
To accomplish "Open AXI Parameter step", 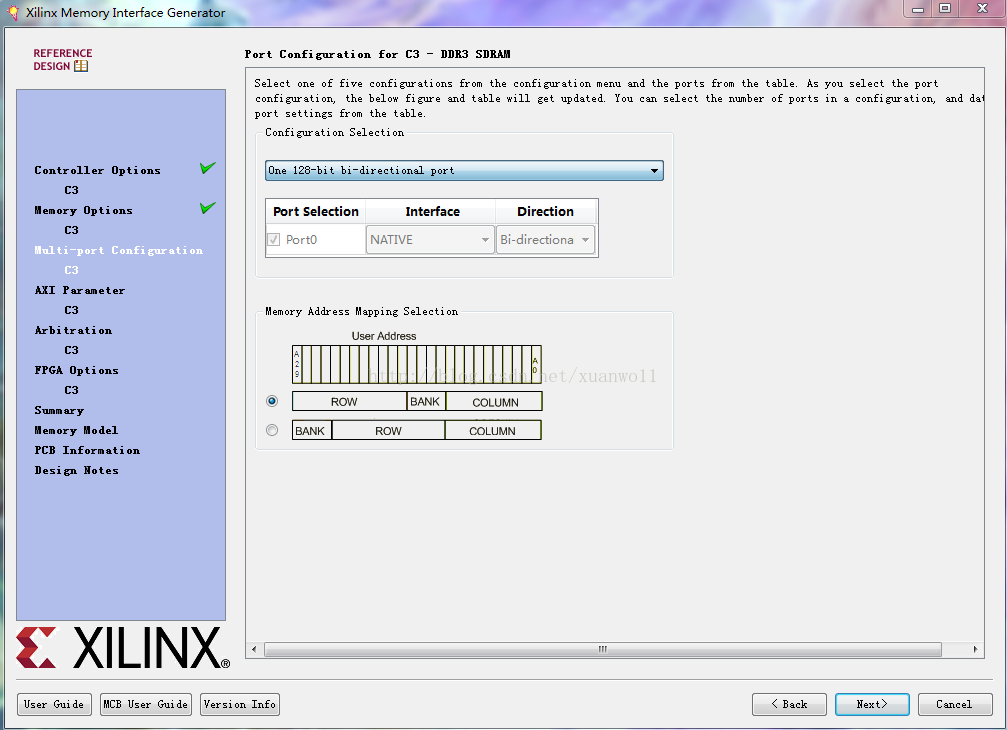I will (x=80, y=290).
